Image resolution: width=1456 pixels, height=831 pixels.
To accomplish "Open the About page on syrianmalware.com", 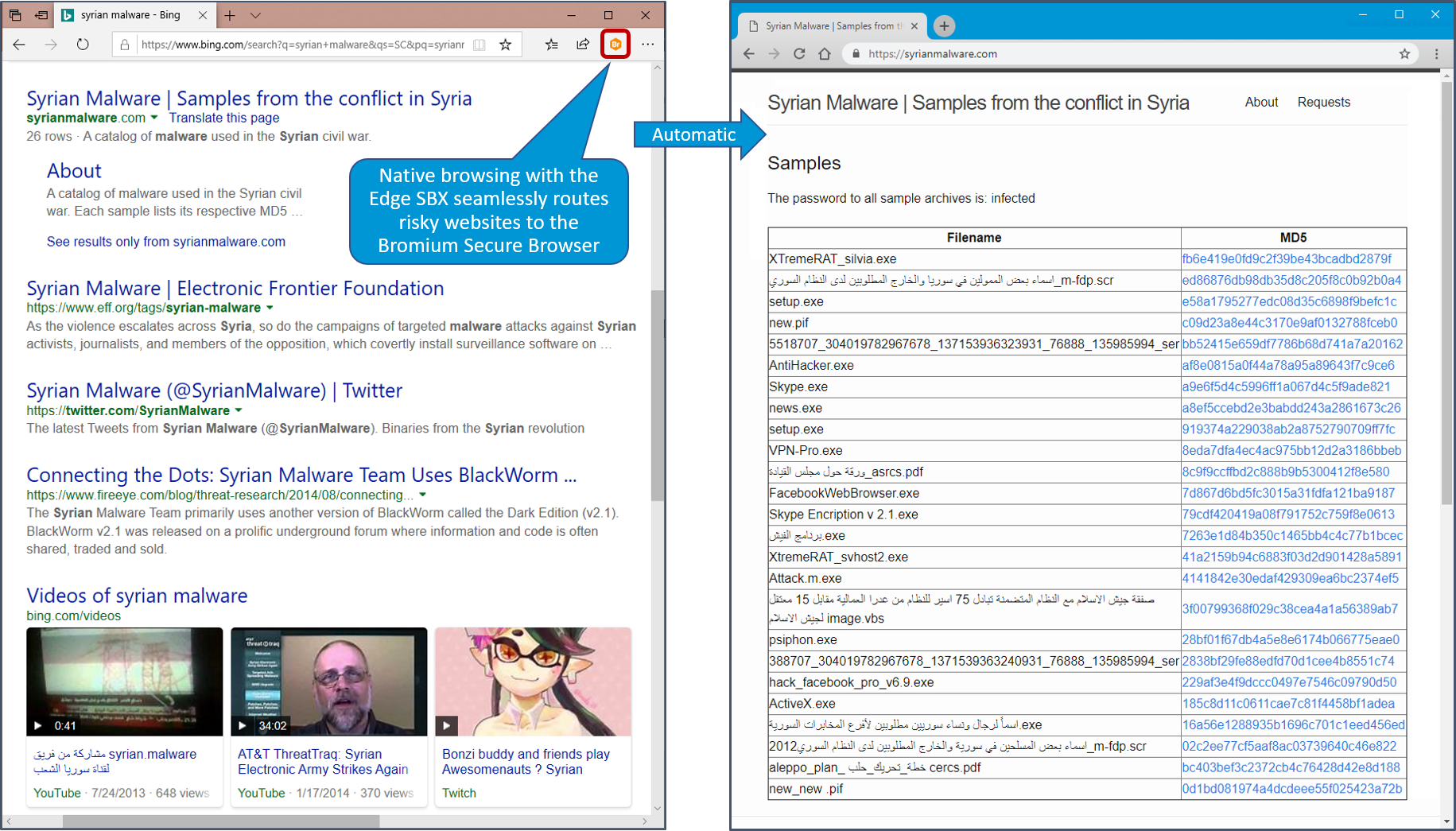I will coord(1261,102).
